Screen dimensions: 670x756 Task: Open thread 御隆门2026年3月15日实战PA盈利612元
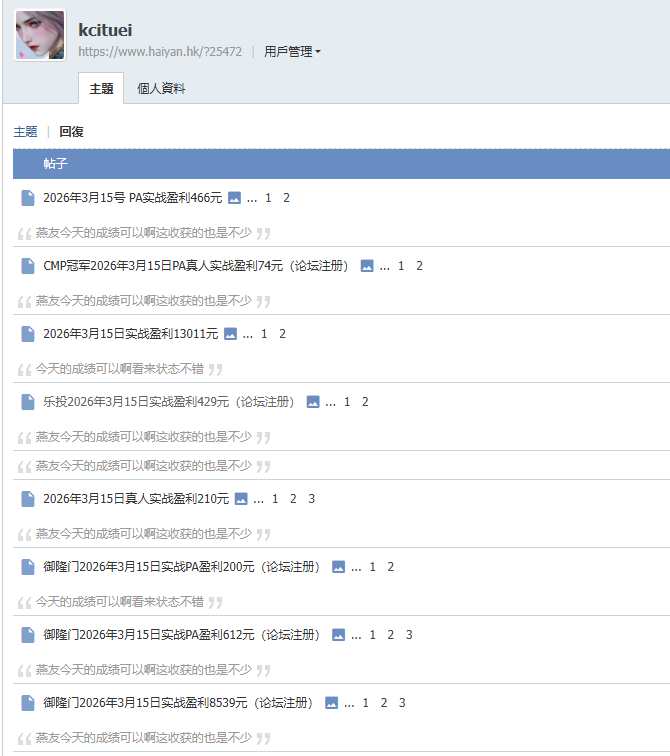(181, 635)
